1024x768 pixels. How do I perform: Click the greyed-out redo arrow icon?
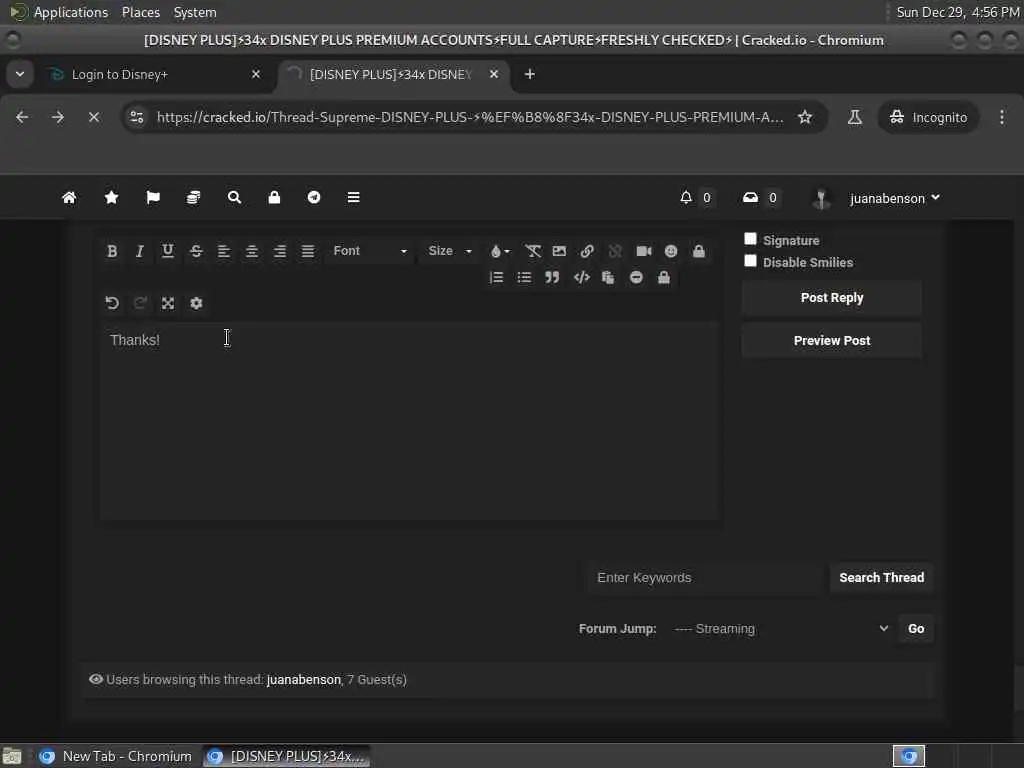click(x=140, y=303)
